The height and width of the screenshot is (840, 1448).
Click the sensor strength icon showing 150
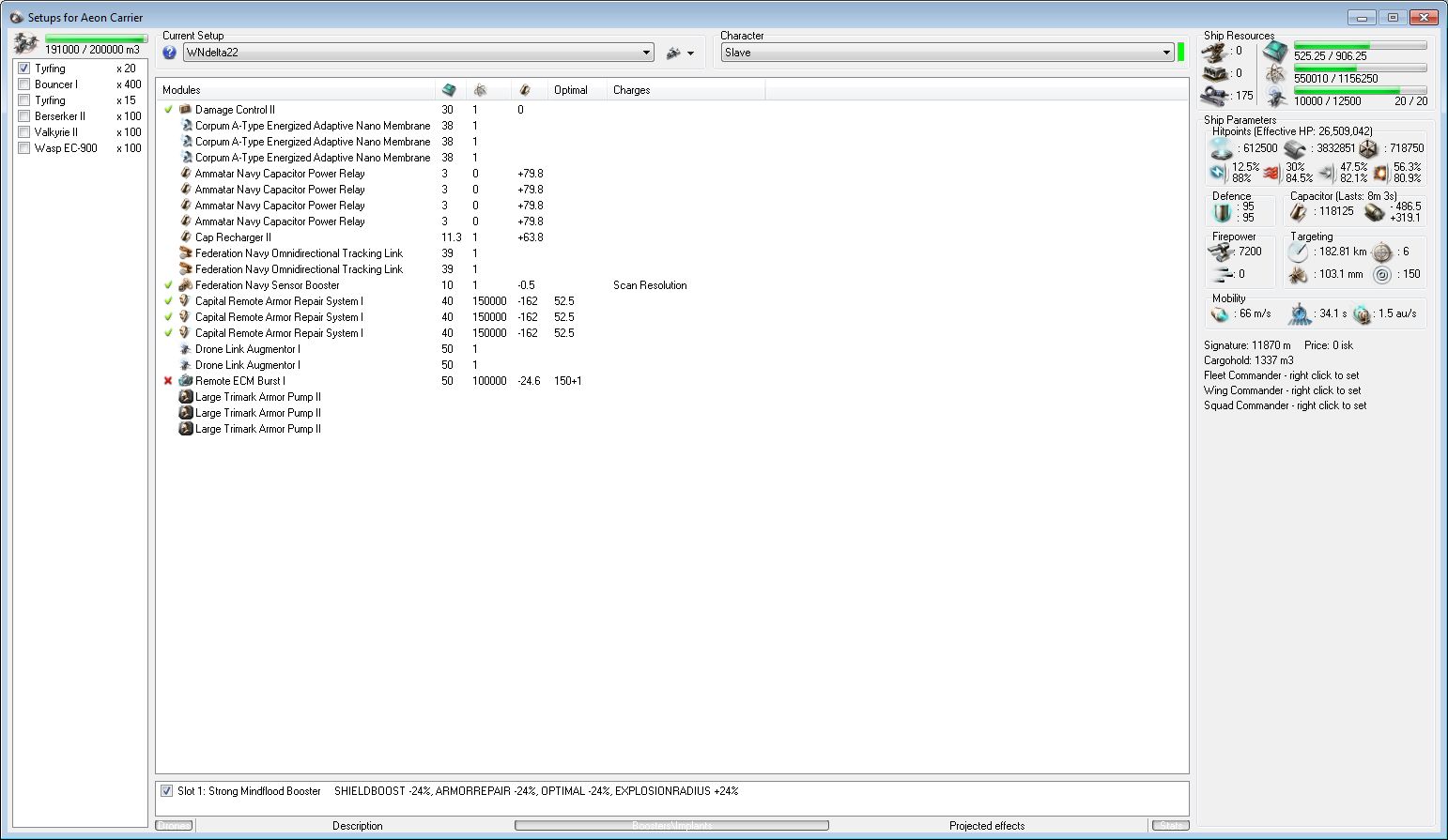pyautogui.click(x=1381, y=275)
